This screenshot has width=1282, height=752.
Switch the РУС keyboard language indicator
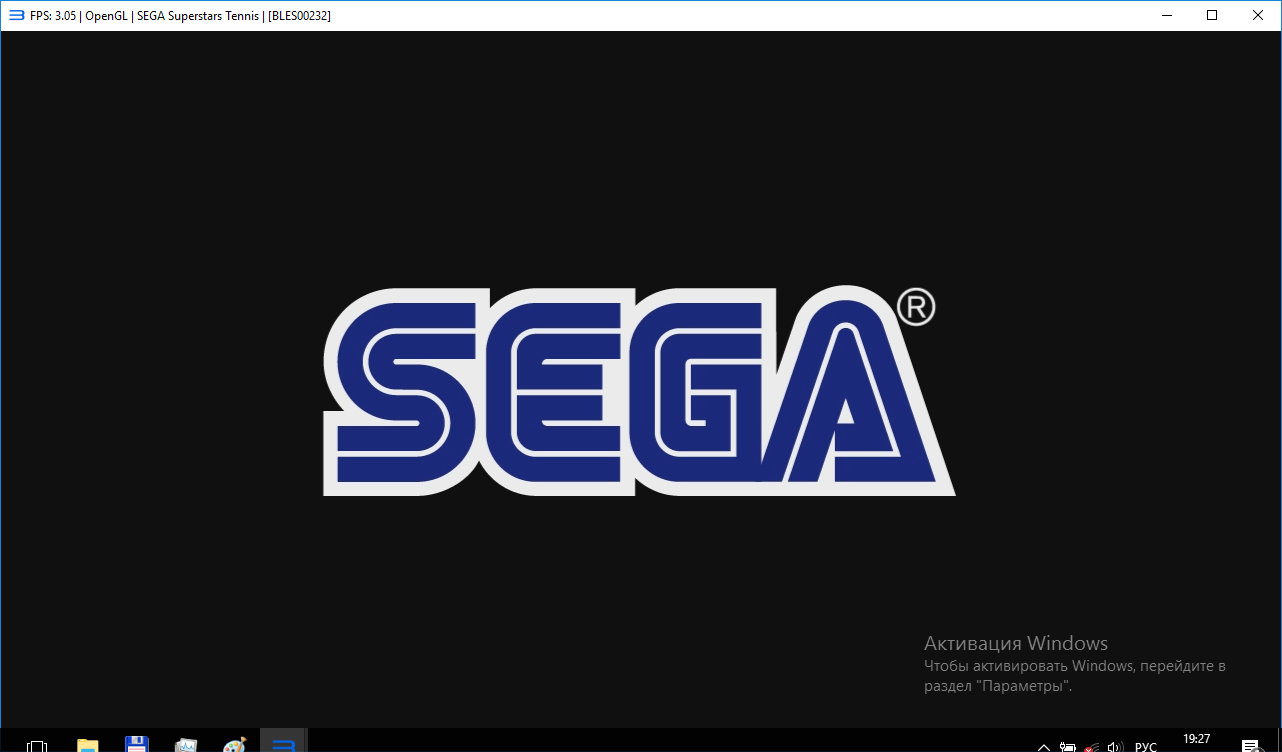(1146, 747)
